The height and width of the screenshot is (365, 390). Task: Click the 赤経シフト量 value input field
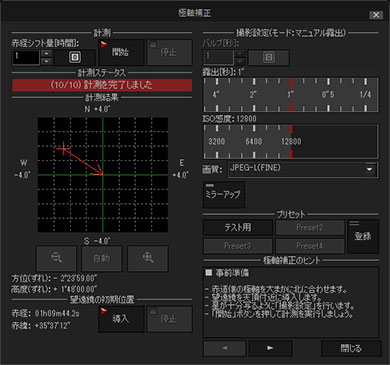pos(26,57)
